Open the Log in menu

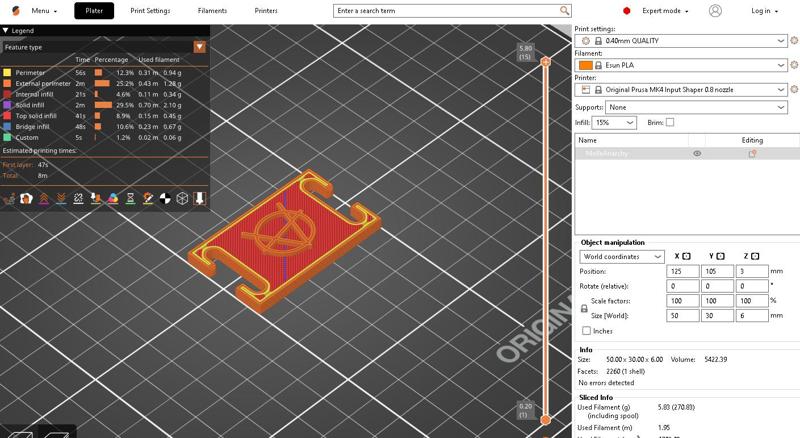pos(764,11)
